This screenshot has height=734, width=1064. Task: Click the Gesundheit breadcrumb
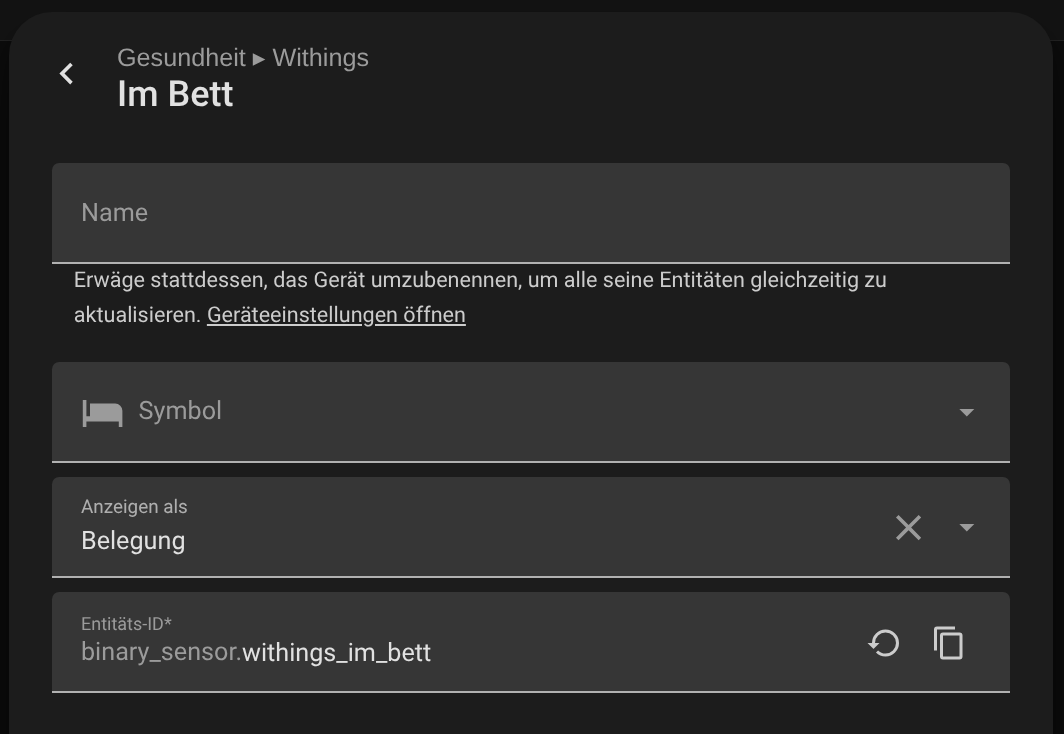[181, 58]
